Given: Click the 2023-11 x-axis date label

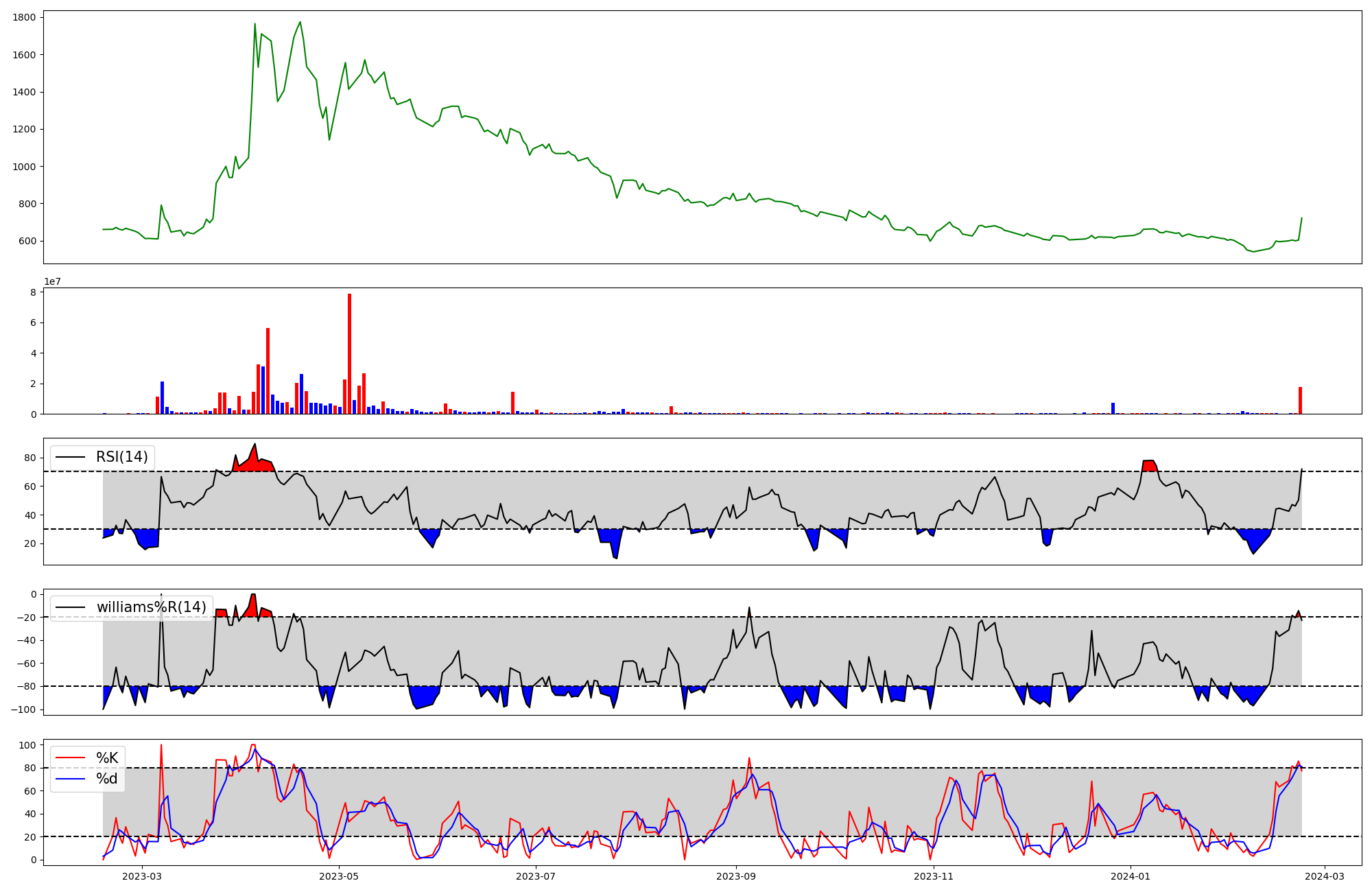Looking at the screenshot, I should point(934,876).
